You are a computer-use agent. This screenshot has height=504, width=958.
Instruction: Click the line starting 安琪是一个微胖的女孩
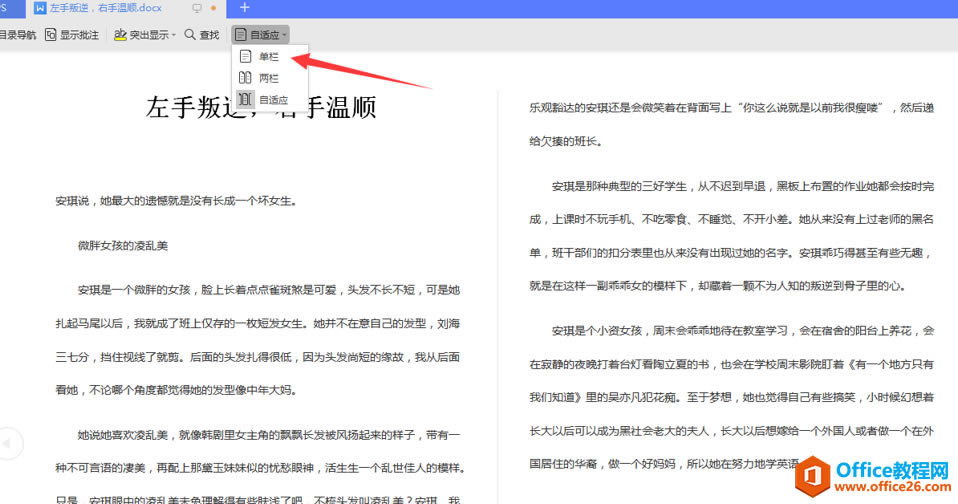point(269,290)
